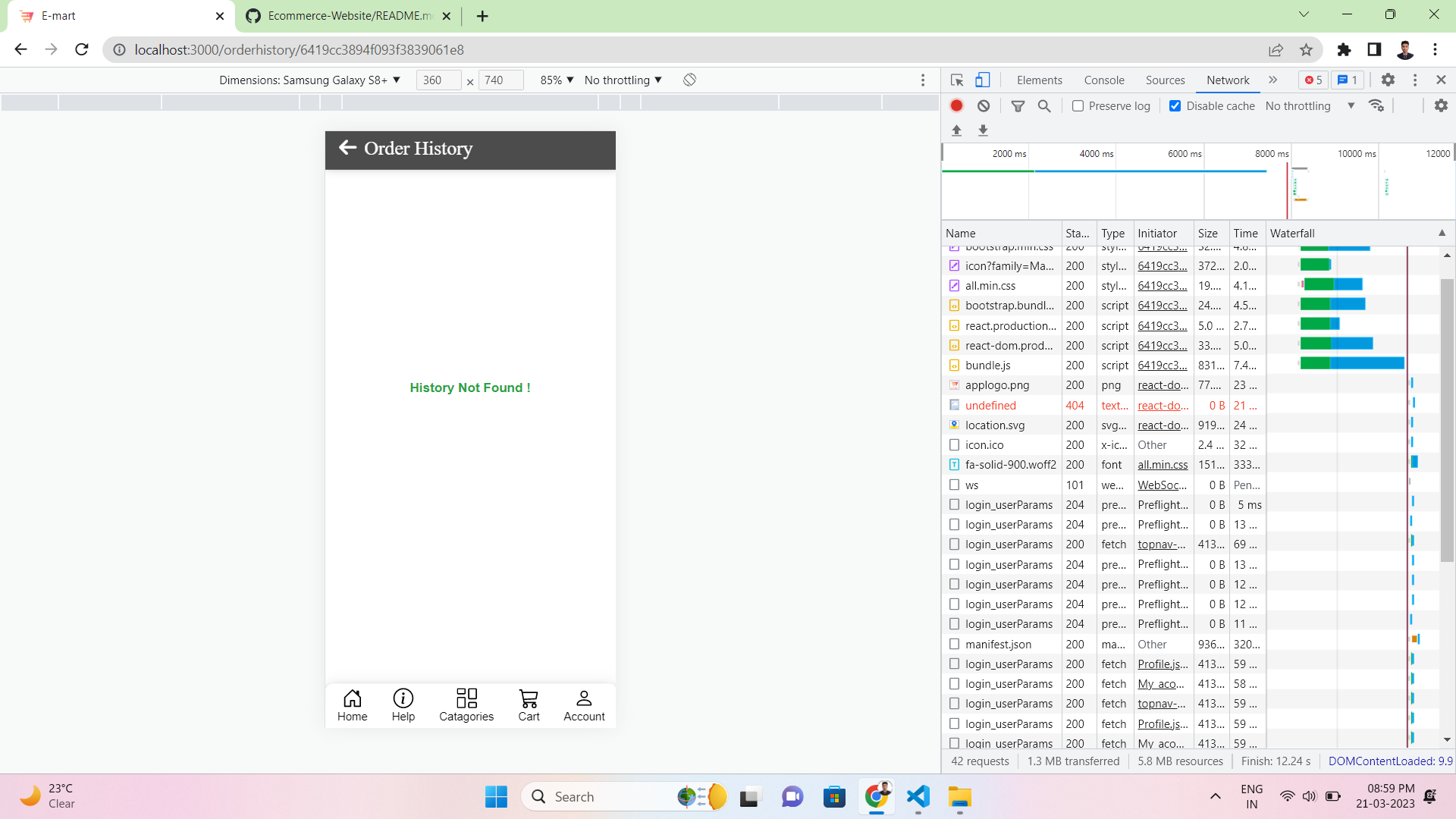Rotate the emulated device orientation
Screen dimensions: 1456x819
click(689, 80)
